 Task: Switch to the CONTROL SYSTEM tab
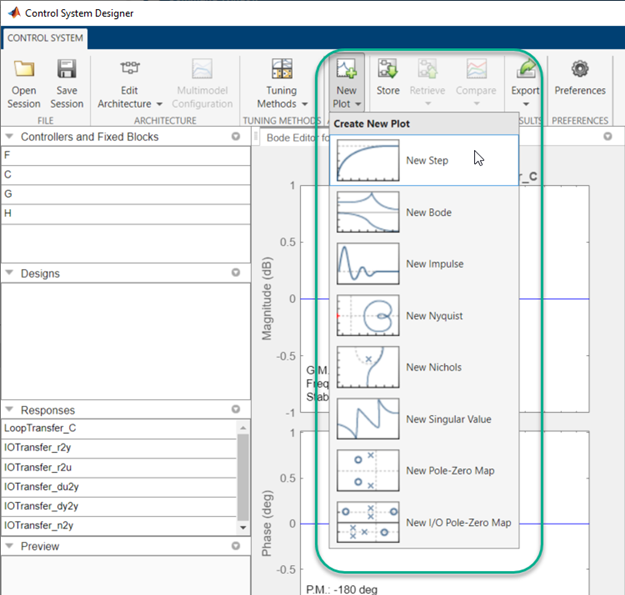[46, 39]
